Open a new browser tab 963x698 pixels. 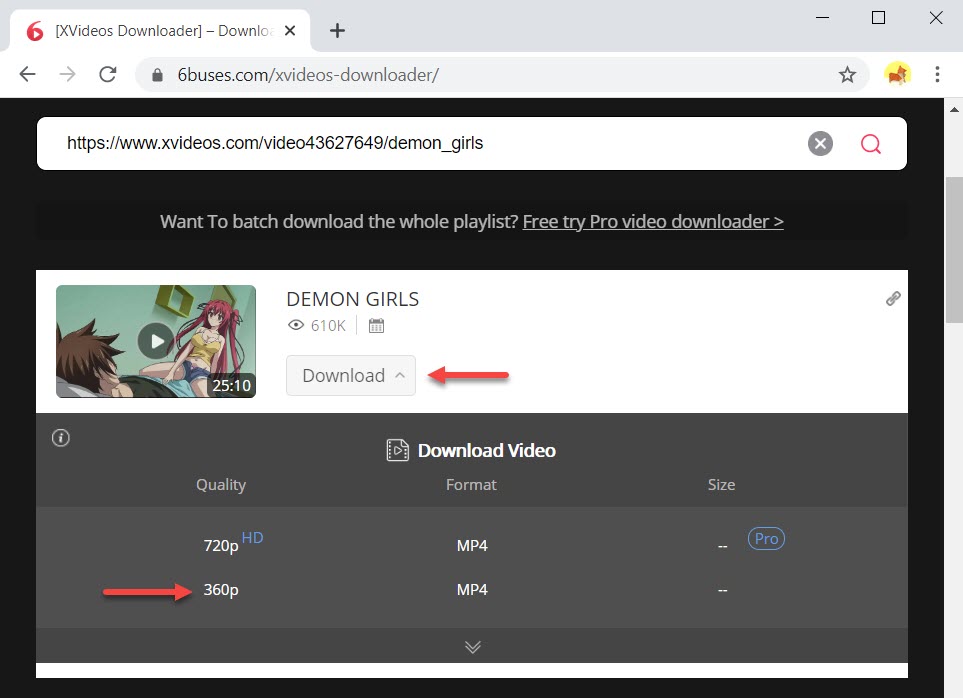(x=337, y=30)
